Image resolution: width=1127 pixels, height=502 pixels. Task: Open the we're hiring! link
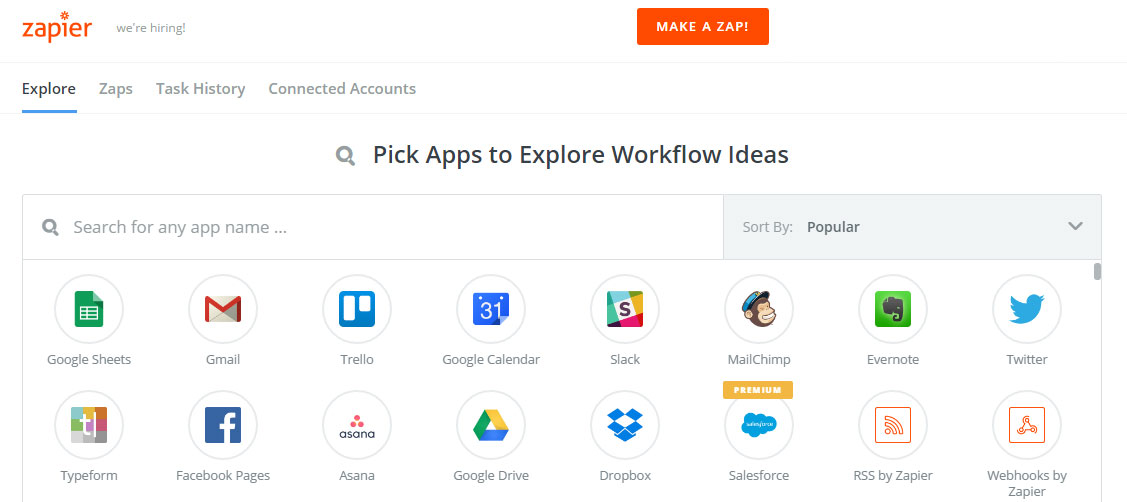(151, 29)
